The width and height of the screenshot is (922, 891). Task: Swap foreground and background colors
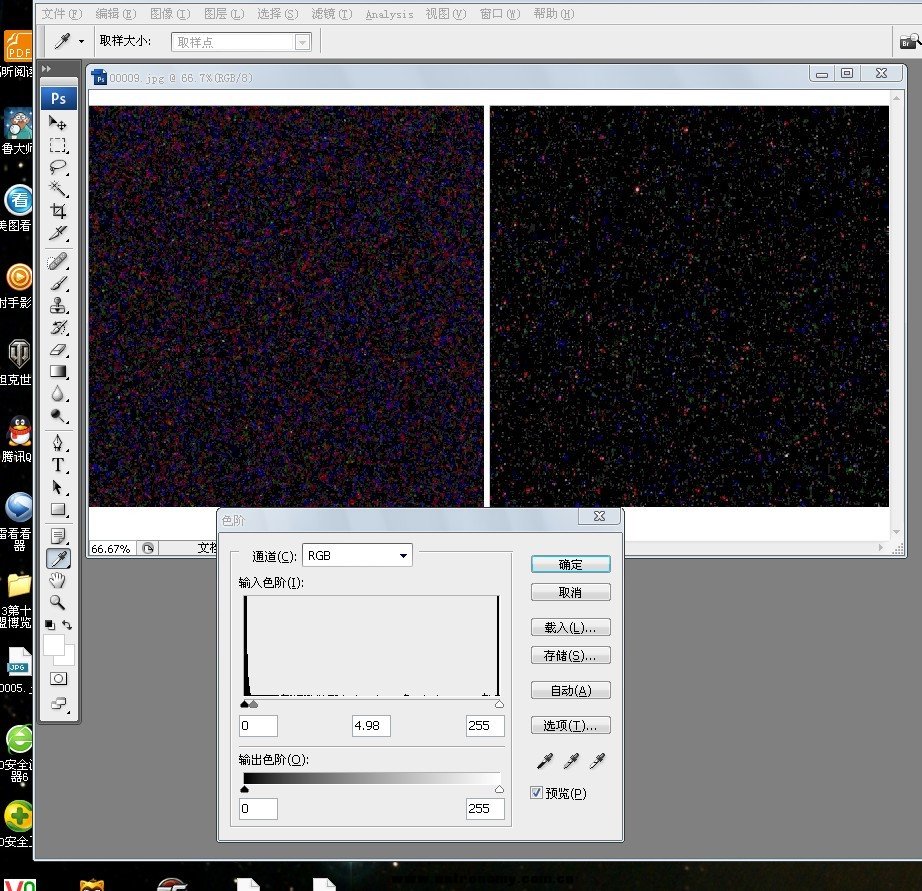point(67,625)
